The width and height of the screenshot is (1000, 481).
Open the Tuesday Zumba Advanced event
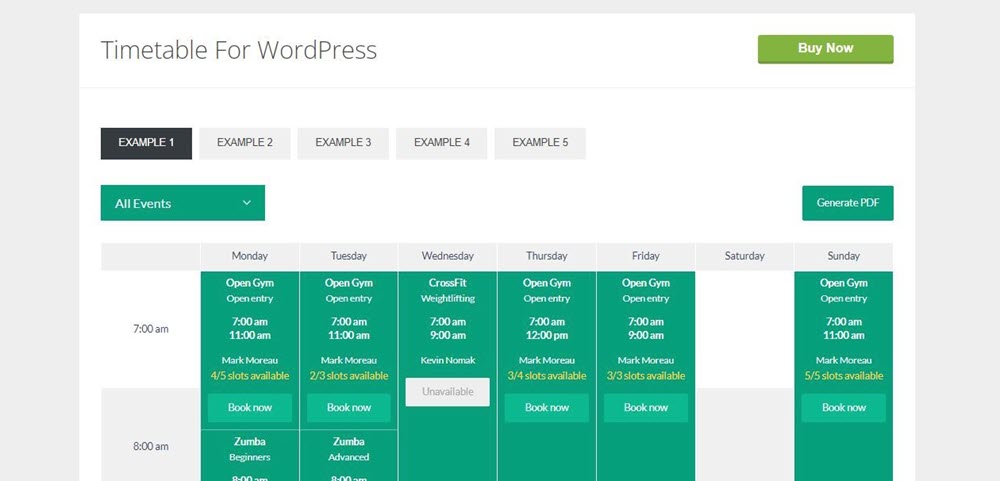(x=349, y=441)
